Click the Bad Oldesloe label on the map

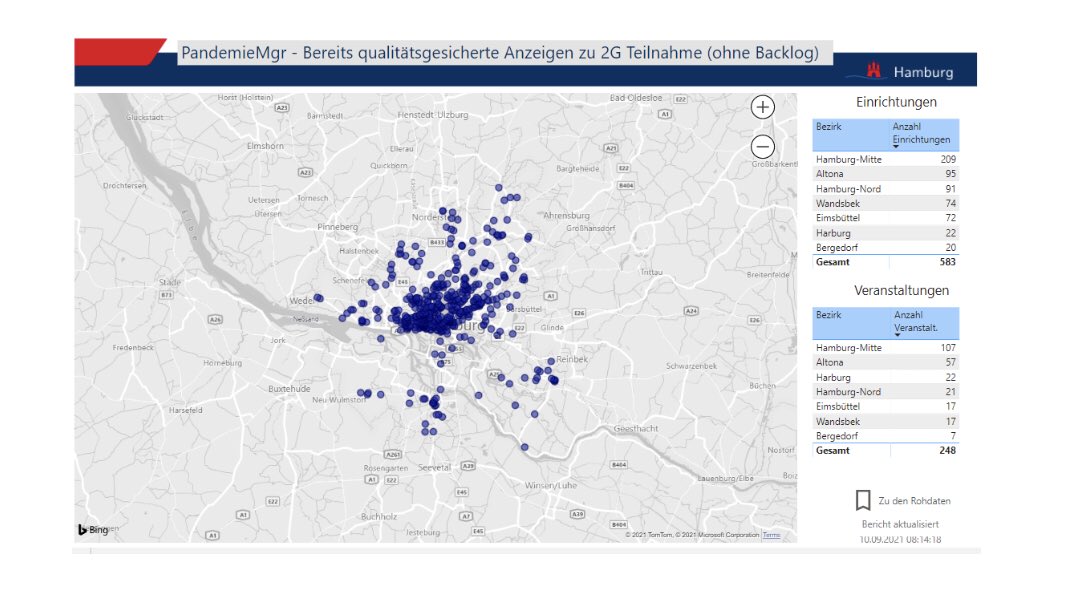(636, 98)
